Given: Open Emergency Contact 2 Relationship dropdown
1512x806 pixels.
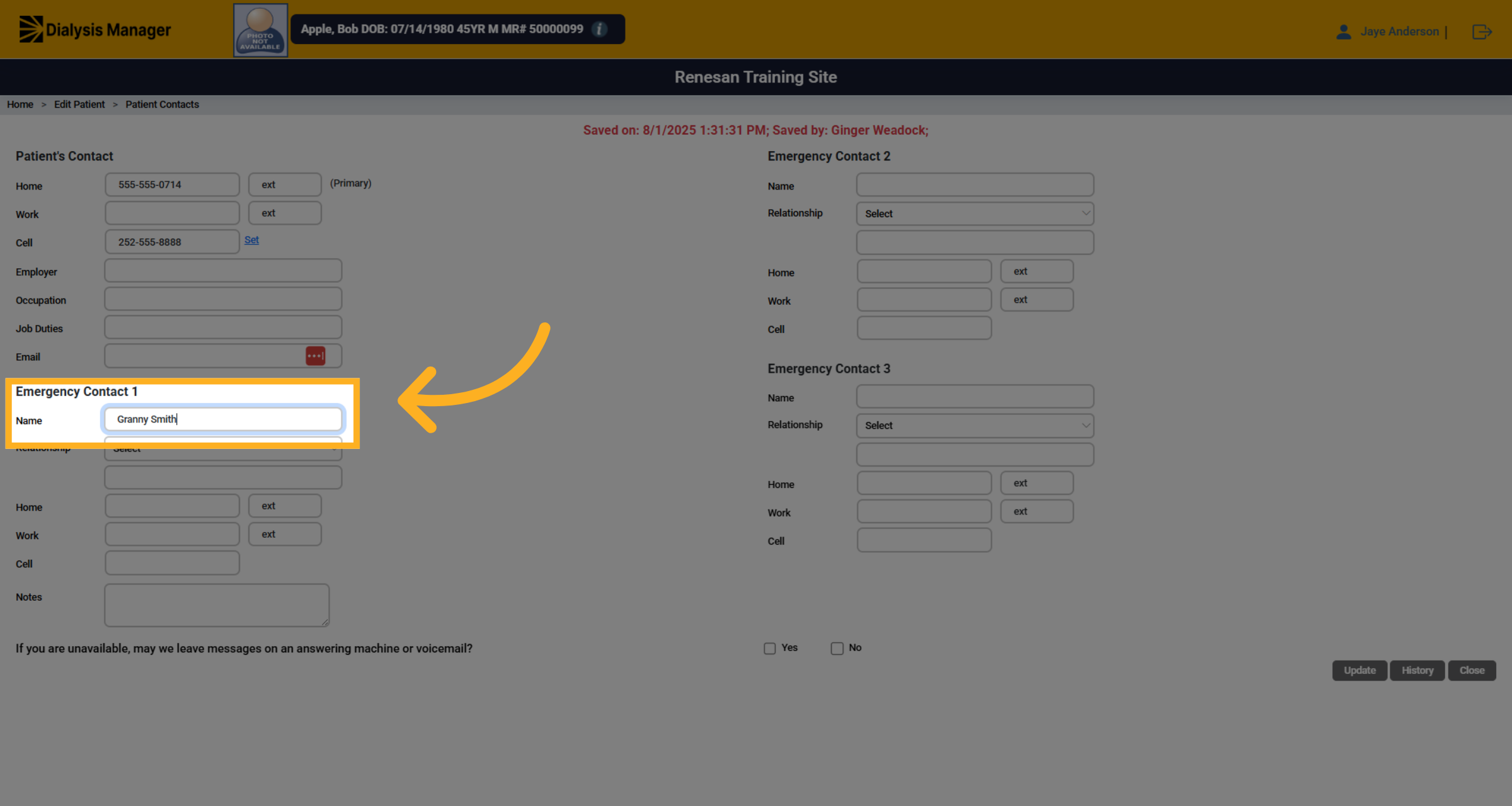Looking at the screenshot, I should [x=975, y=213].
